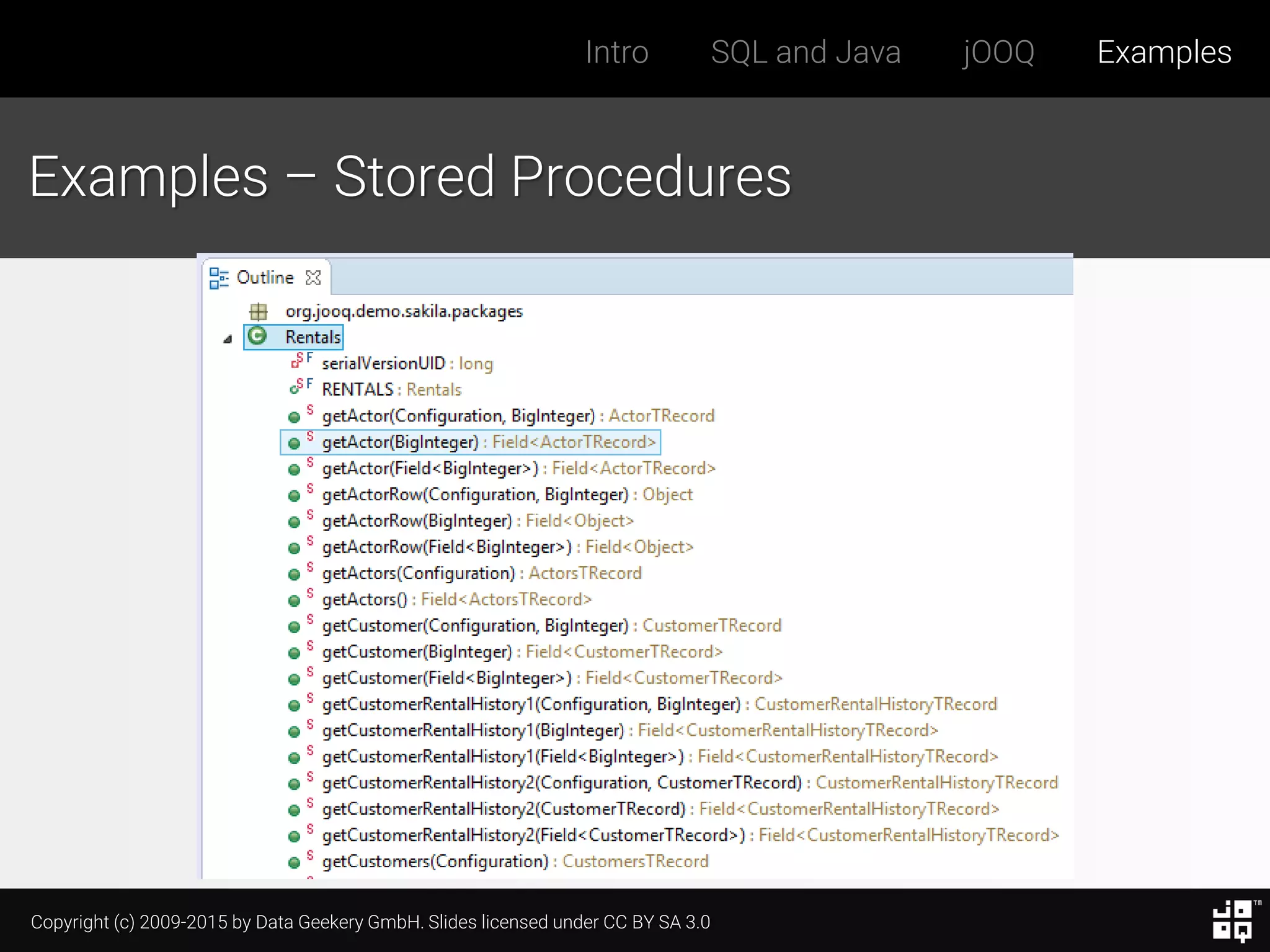Open the SQL and Java section
The width and height of the screenshot is (1270, 952).
coord(805,52)
